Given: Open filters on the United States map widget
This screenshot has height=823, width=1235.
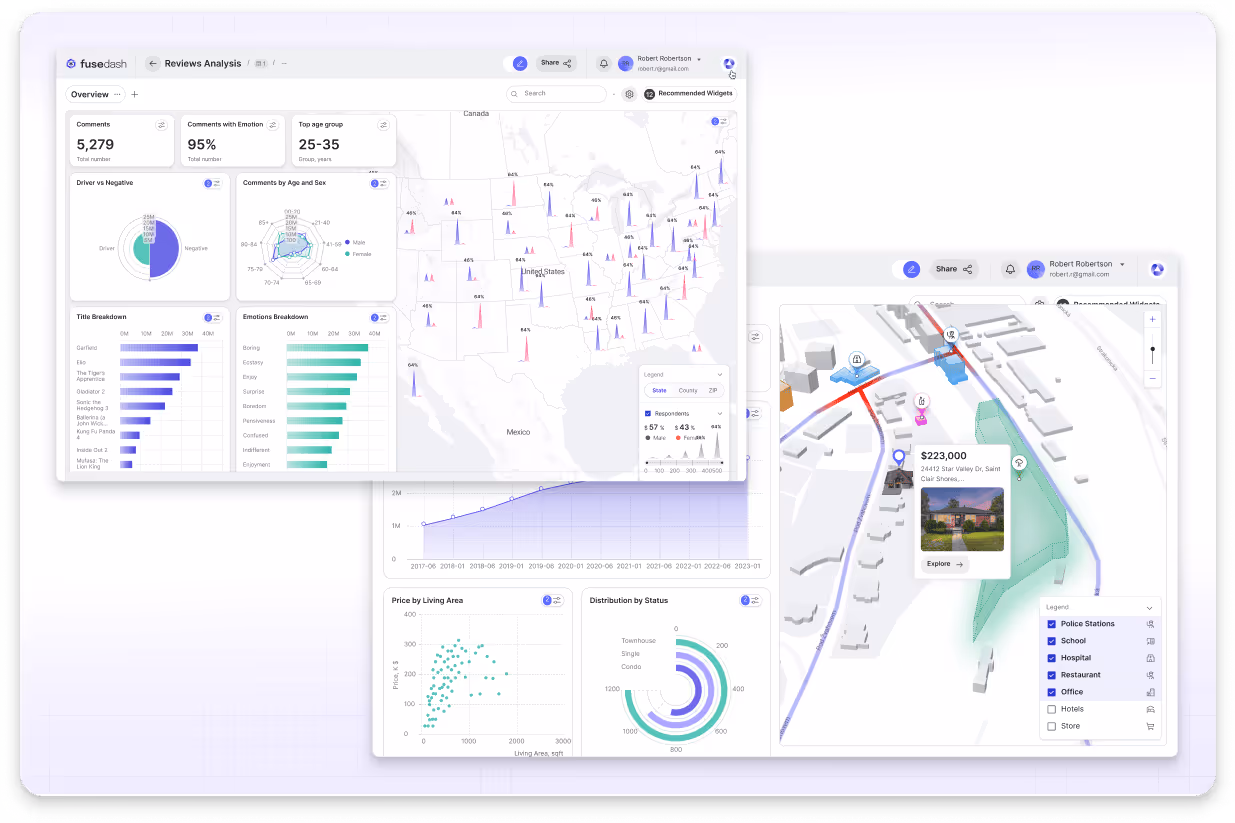Looking at the screenshot, I should click(721, 121).
